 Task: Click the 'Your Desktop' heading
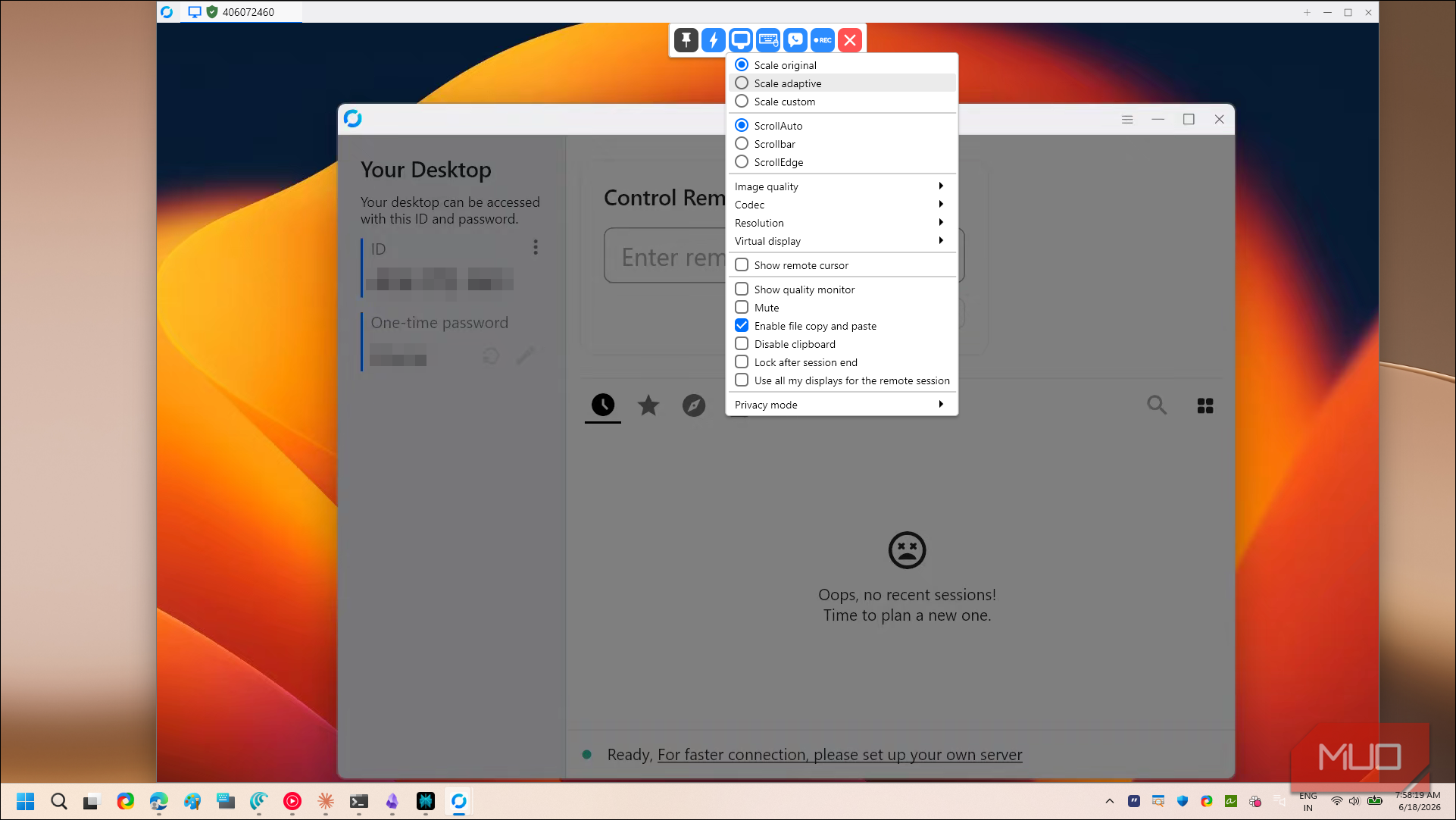(426, 170)
